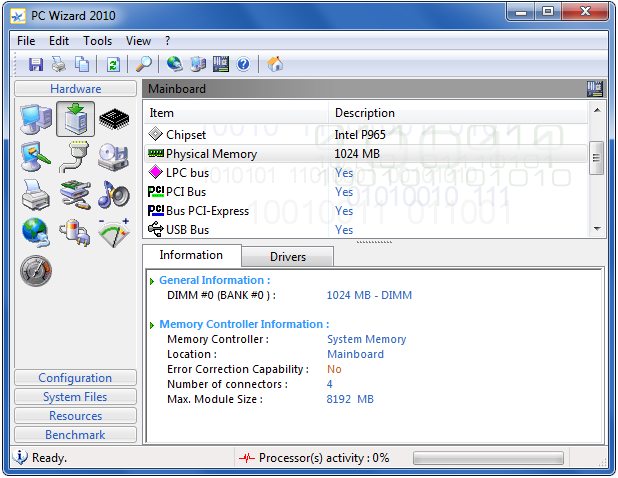Select the LPC bus row

366,173
